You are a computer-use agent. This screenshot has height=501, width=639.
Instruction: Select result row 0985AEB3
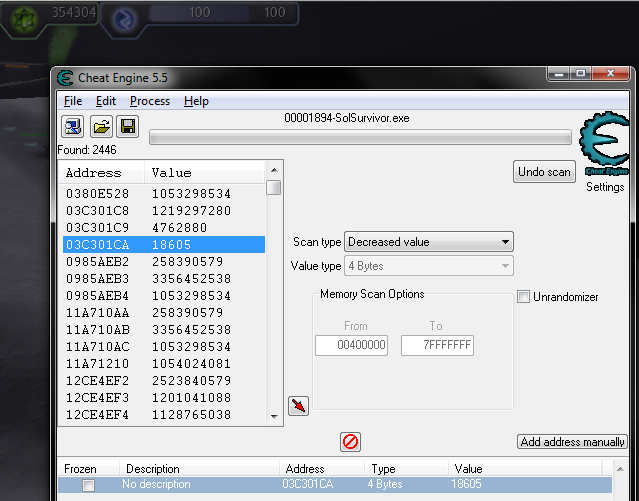[163, 279]
